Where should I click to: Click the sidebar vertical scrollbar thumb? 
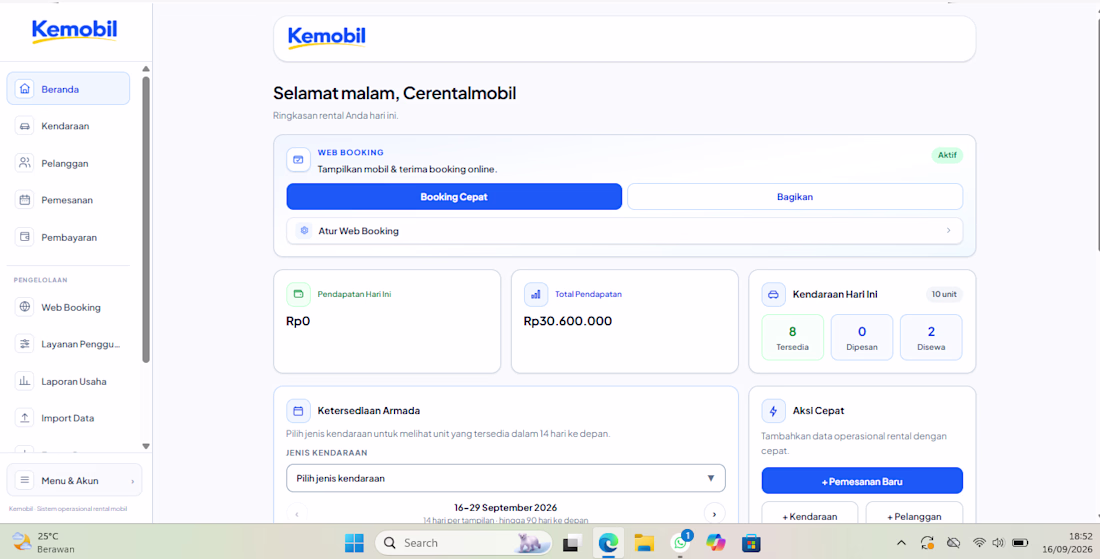point(146,220)
